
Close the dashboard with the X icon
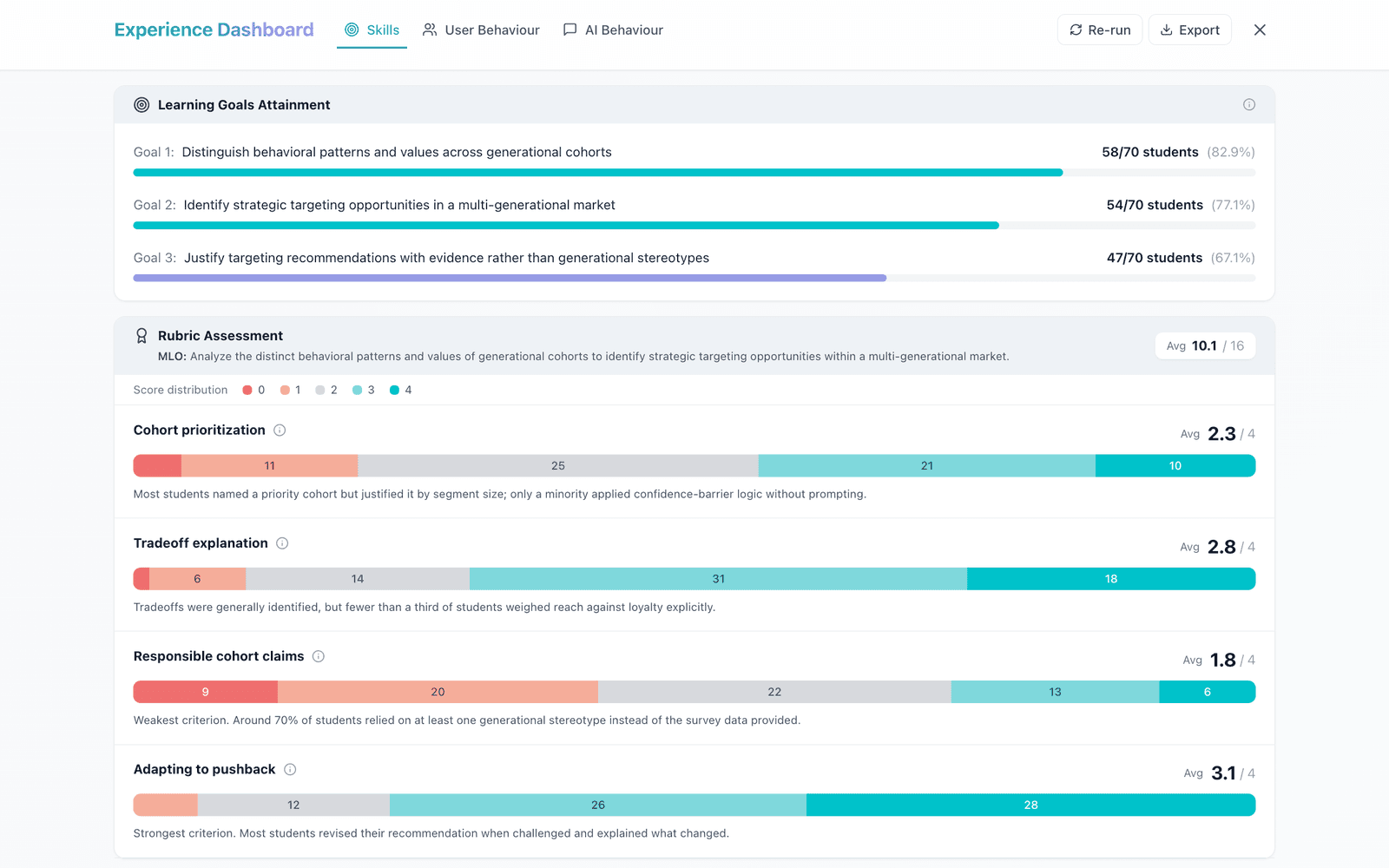click(1260, 30)
